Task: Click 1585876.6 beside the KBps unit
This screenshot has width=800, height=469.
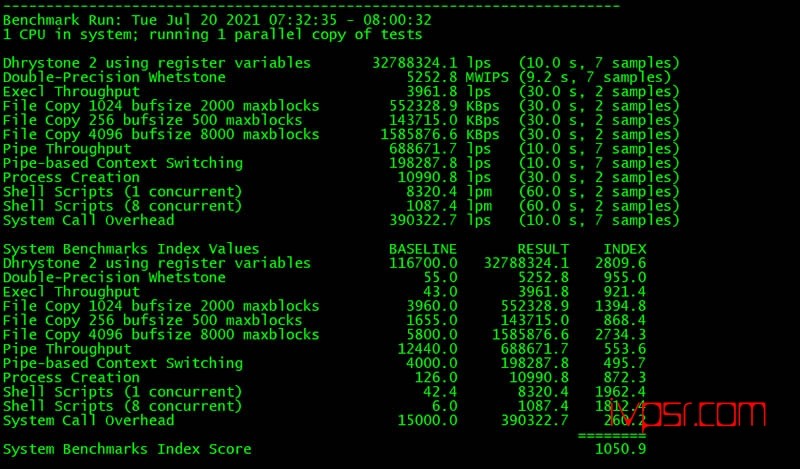Action: pyautogui.click(x=419, y=135)
